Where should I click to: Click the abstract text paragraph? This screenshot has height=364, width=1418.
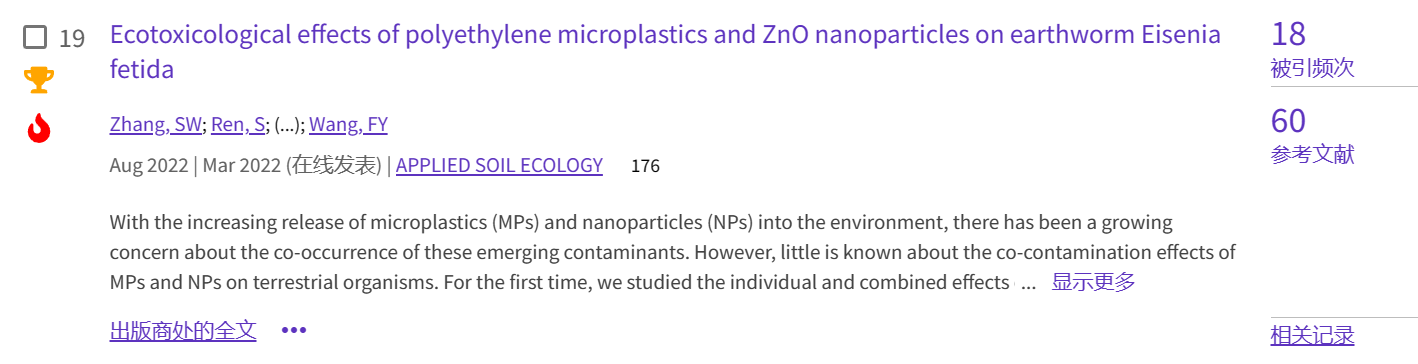pyautogui.click(x=672, y=252)
